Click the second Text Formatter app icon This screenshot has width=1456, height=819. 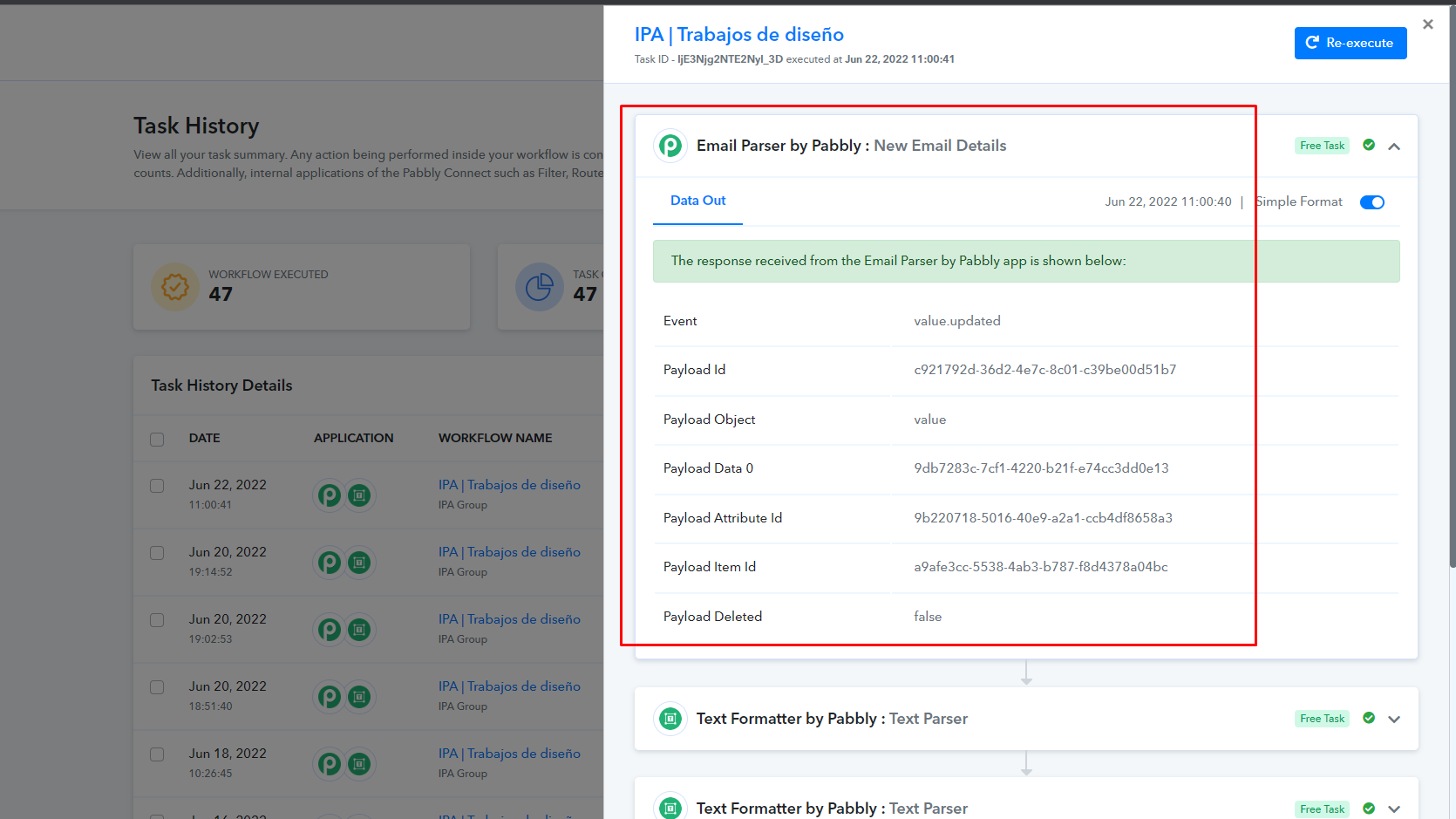pos(670,807)
